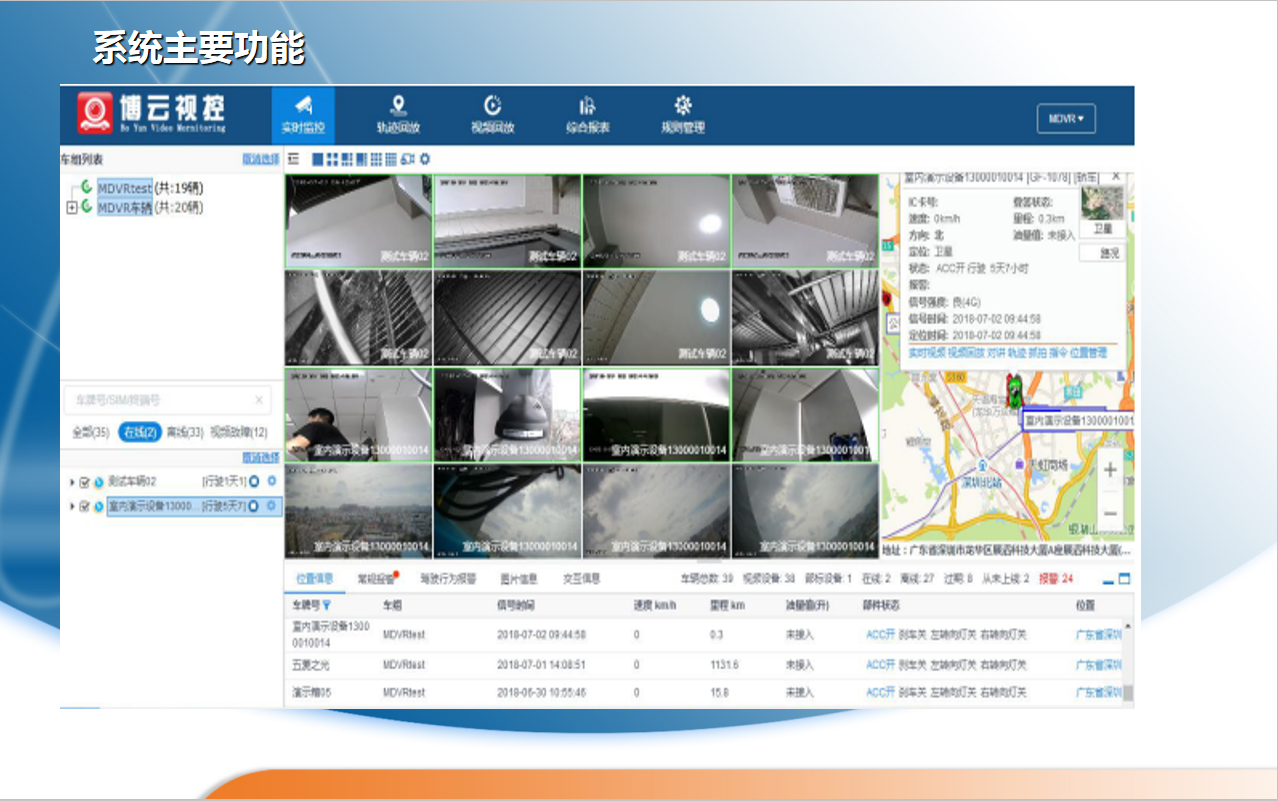Click 取消选择 above the vehicle list
The width and height of the screenshot is (1278, 801).
click(x=260, y=458)
